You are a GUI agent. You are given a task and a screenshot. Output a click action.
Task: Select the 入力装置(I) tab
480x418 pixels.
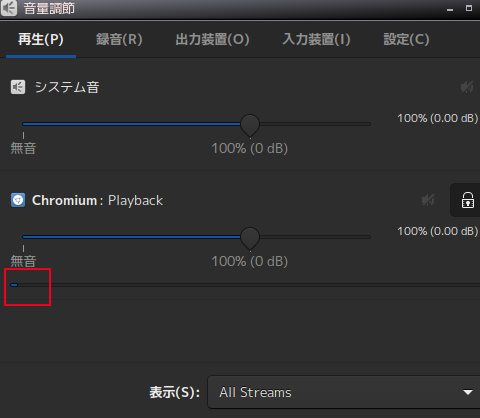point(316,39)
